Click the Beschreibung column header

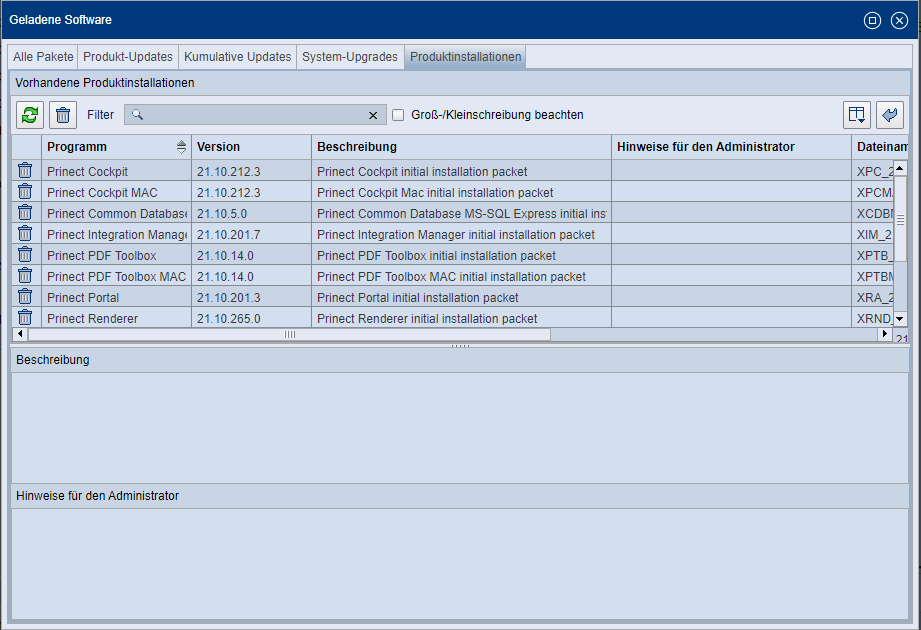(x=462, y=147)
